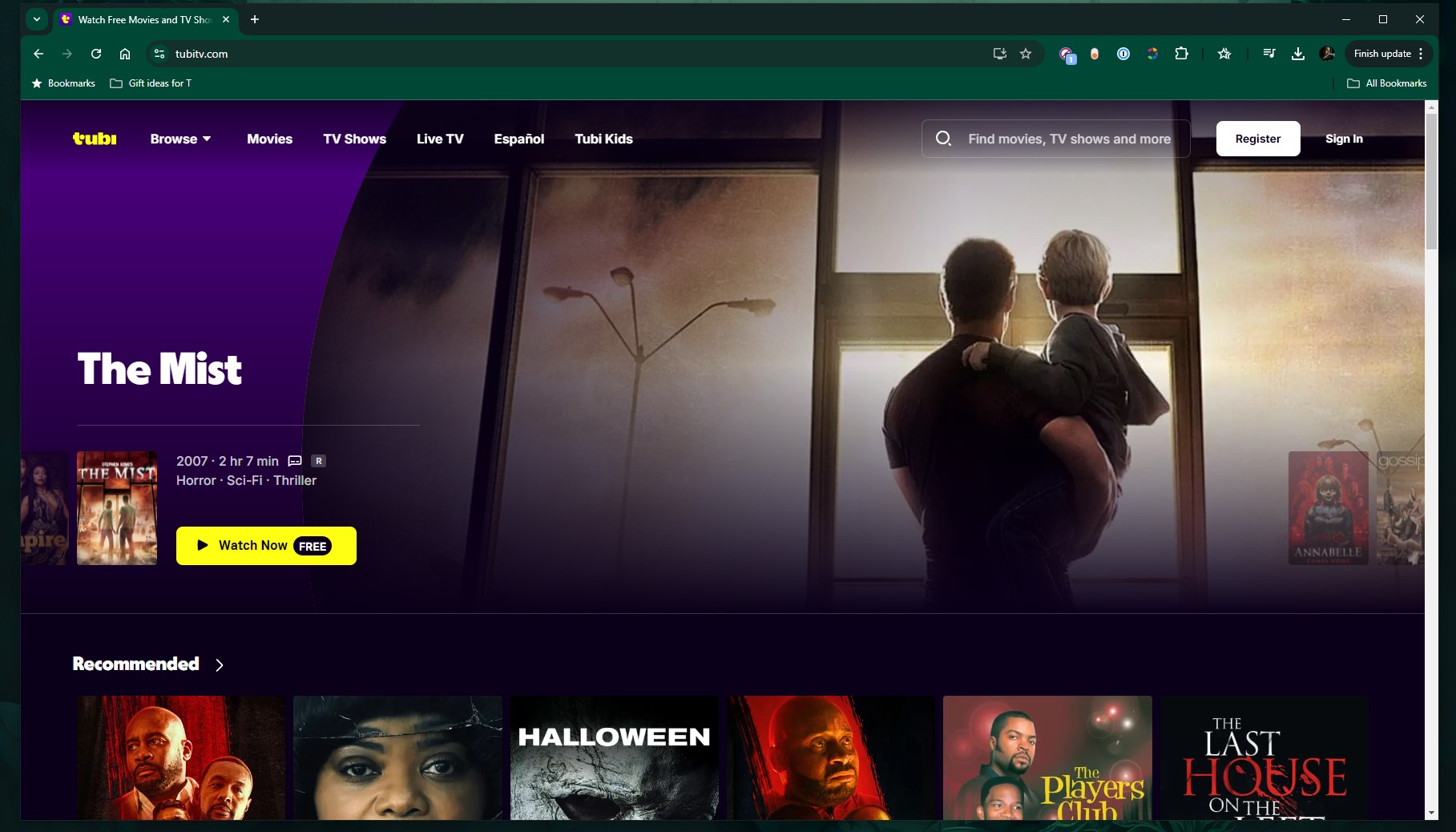Click the page vertical scrollbar thumb
The image size is (1456, 832).
tap(1431, 180)
